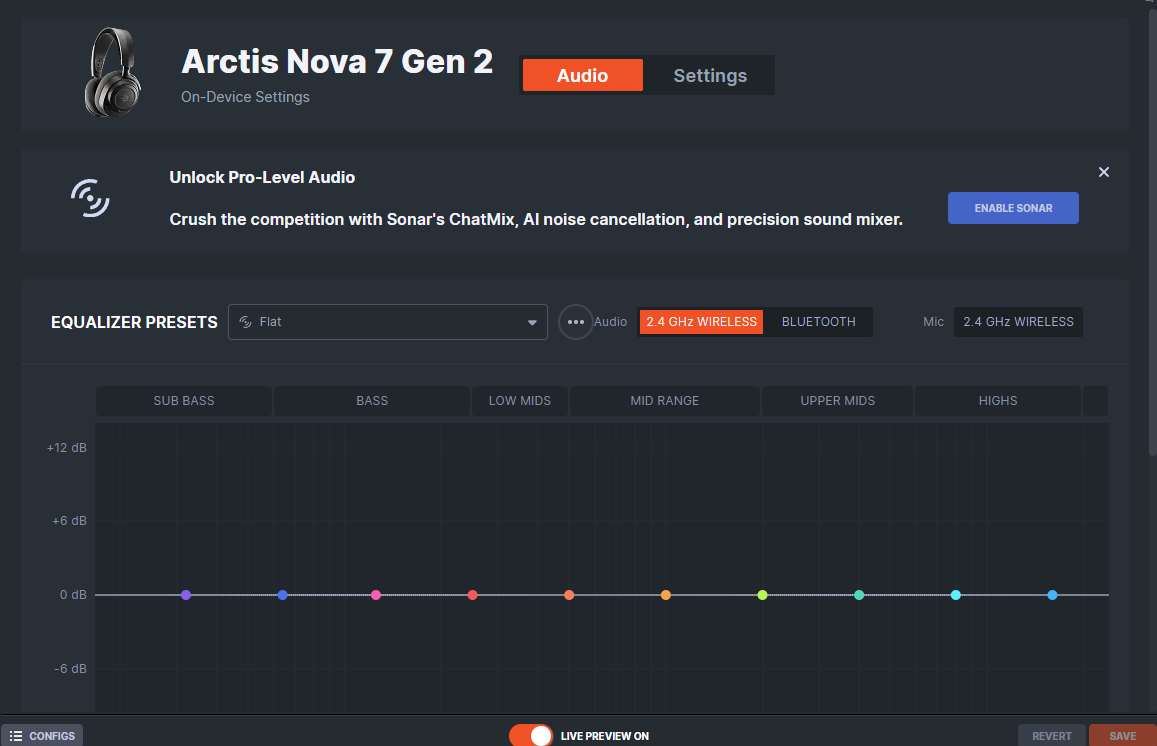Click the dark blue EQ band point
The height and width of the screenshot is (746, 1157).
click(283, 595)
